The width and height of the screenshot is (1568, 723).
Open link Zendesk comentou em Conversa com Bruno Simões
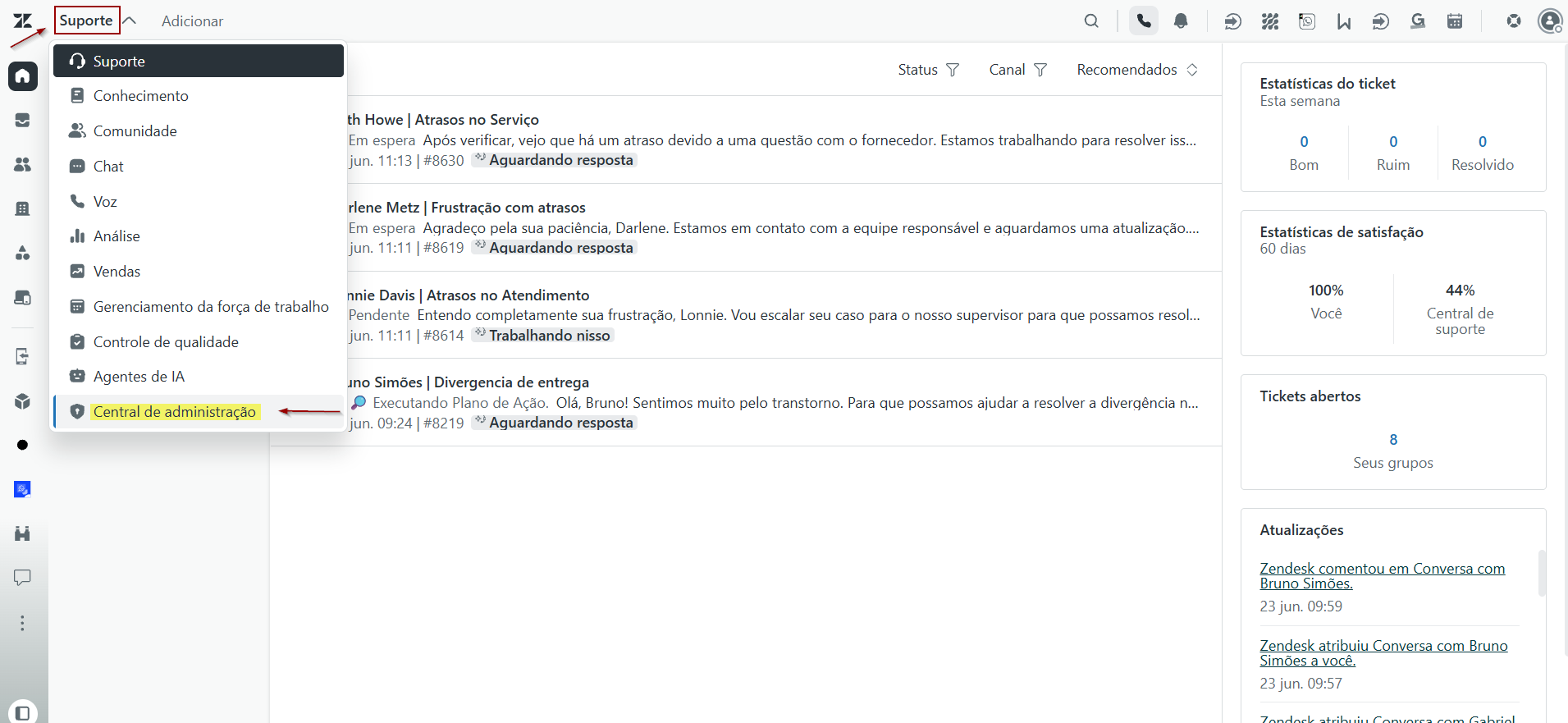1383,576
